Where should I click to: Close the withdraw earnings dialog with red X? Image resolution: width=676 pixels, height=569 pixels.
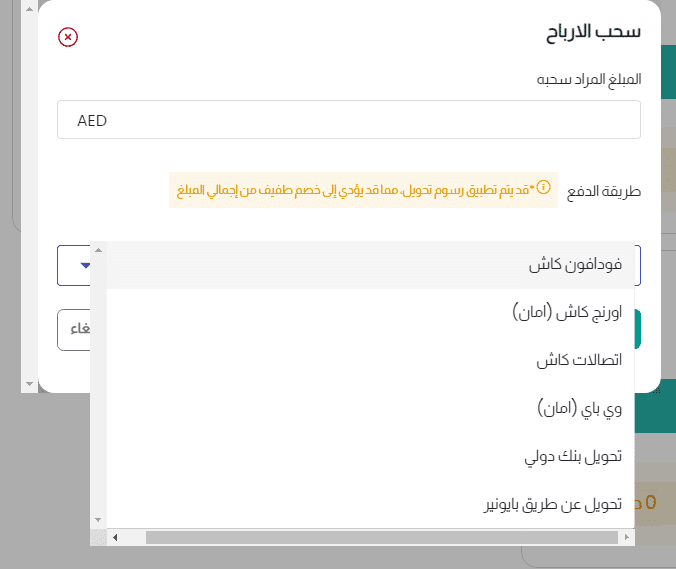point(68,38)
